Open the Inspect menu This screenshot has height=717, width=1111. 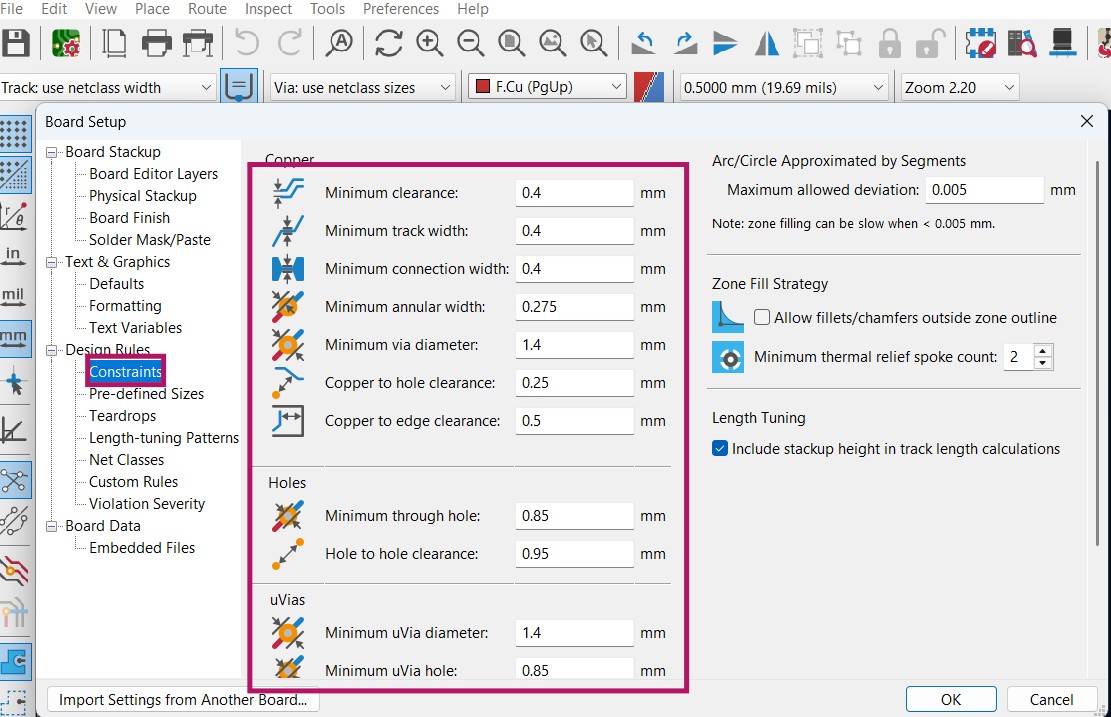[x=268, y=9]
